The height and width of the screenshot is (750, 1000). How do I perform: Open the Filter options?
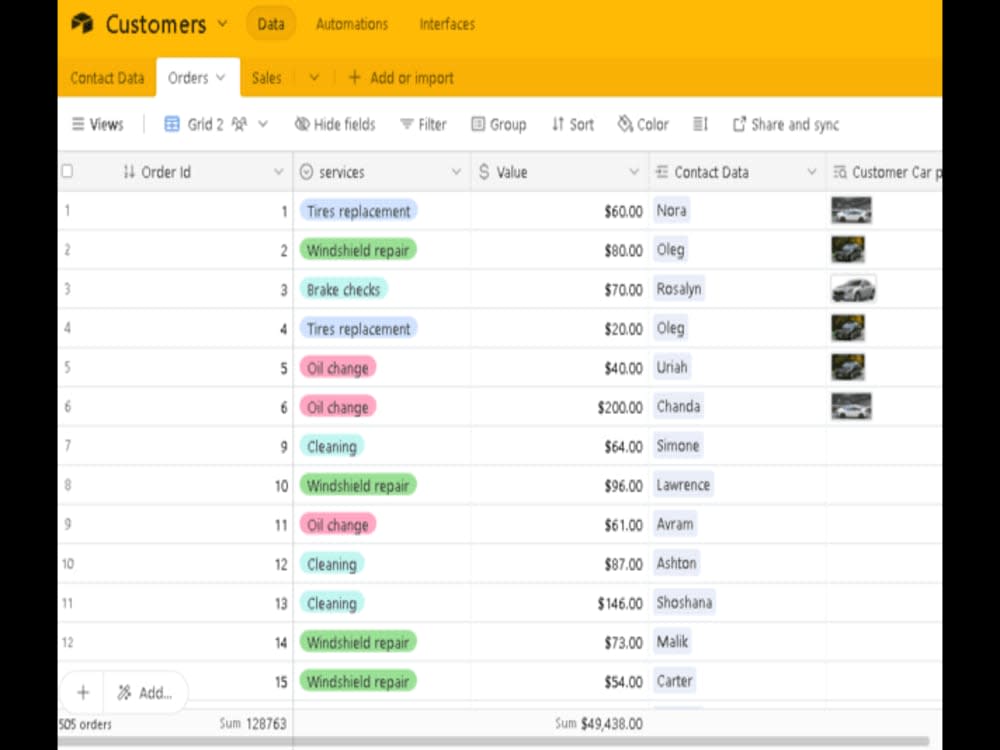(x=424, y=124)
